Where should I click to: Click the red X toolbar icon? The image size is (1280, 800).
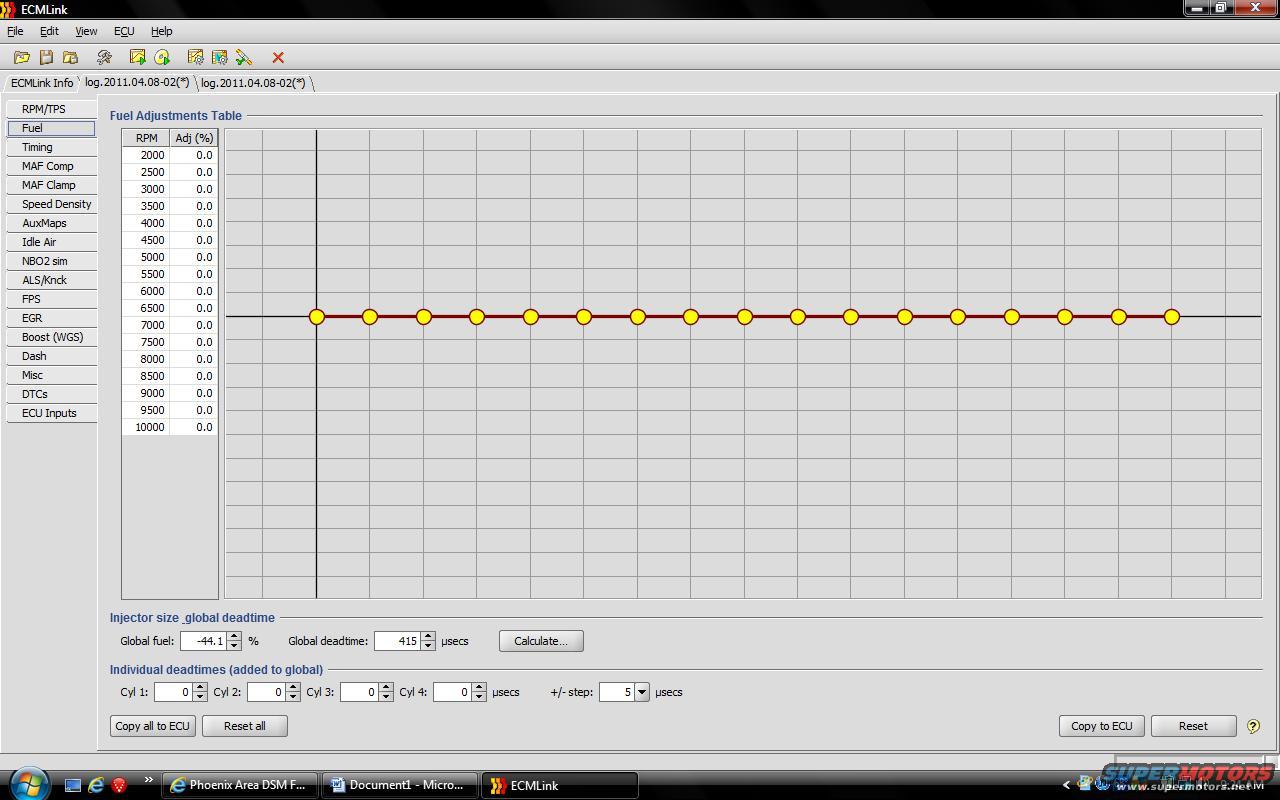click(278, 58)
